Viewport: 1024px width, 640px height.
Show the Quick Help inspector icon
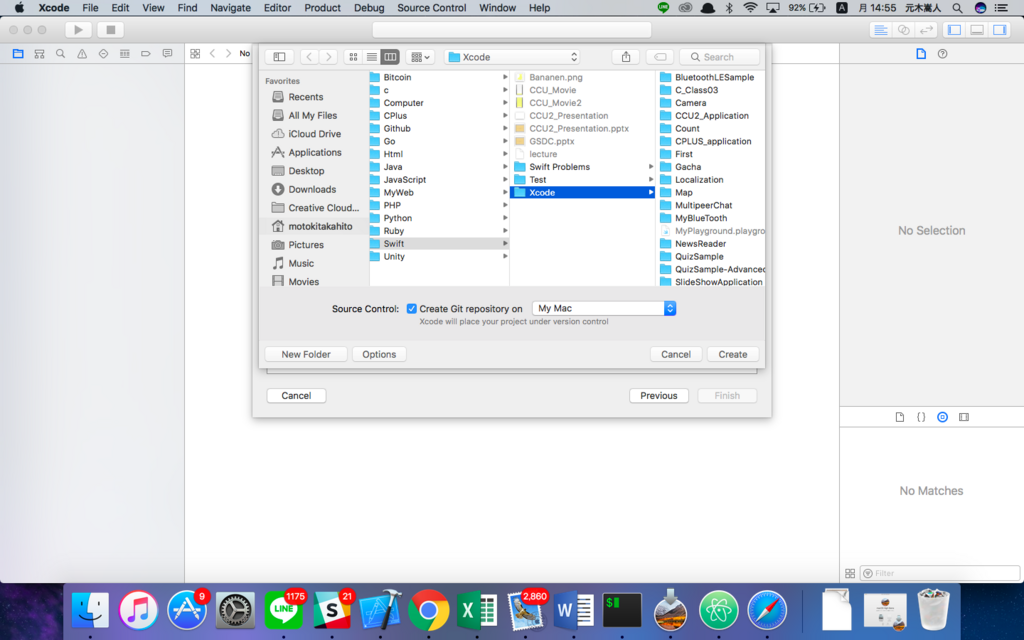point(942,54)
